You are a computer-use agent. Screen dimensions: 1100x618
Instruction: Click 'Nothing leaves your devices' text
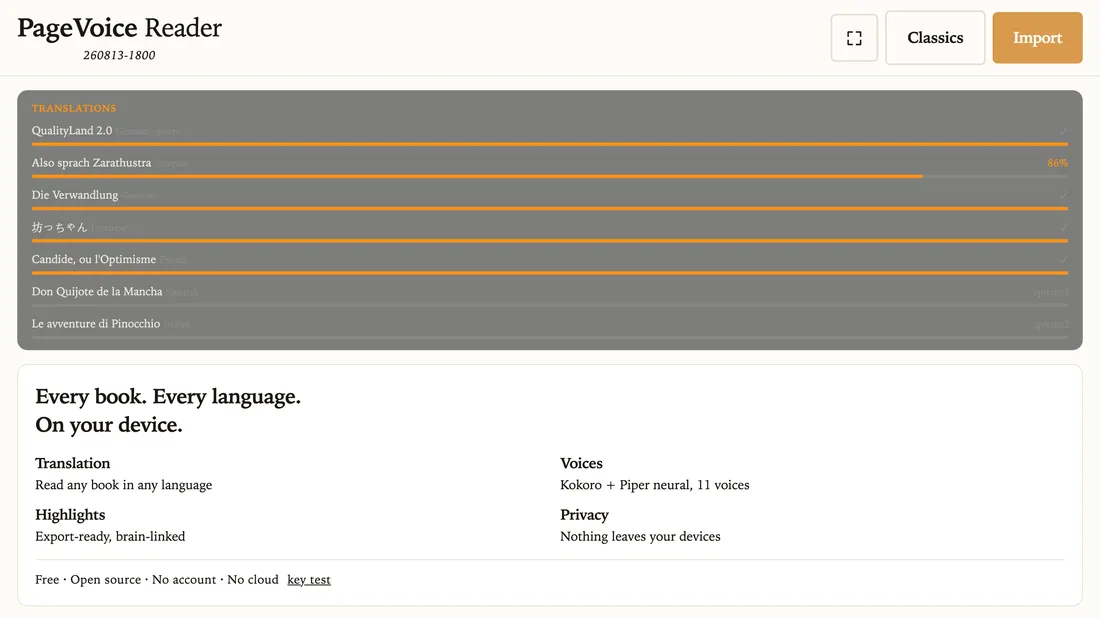point(640,536)
